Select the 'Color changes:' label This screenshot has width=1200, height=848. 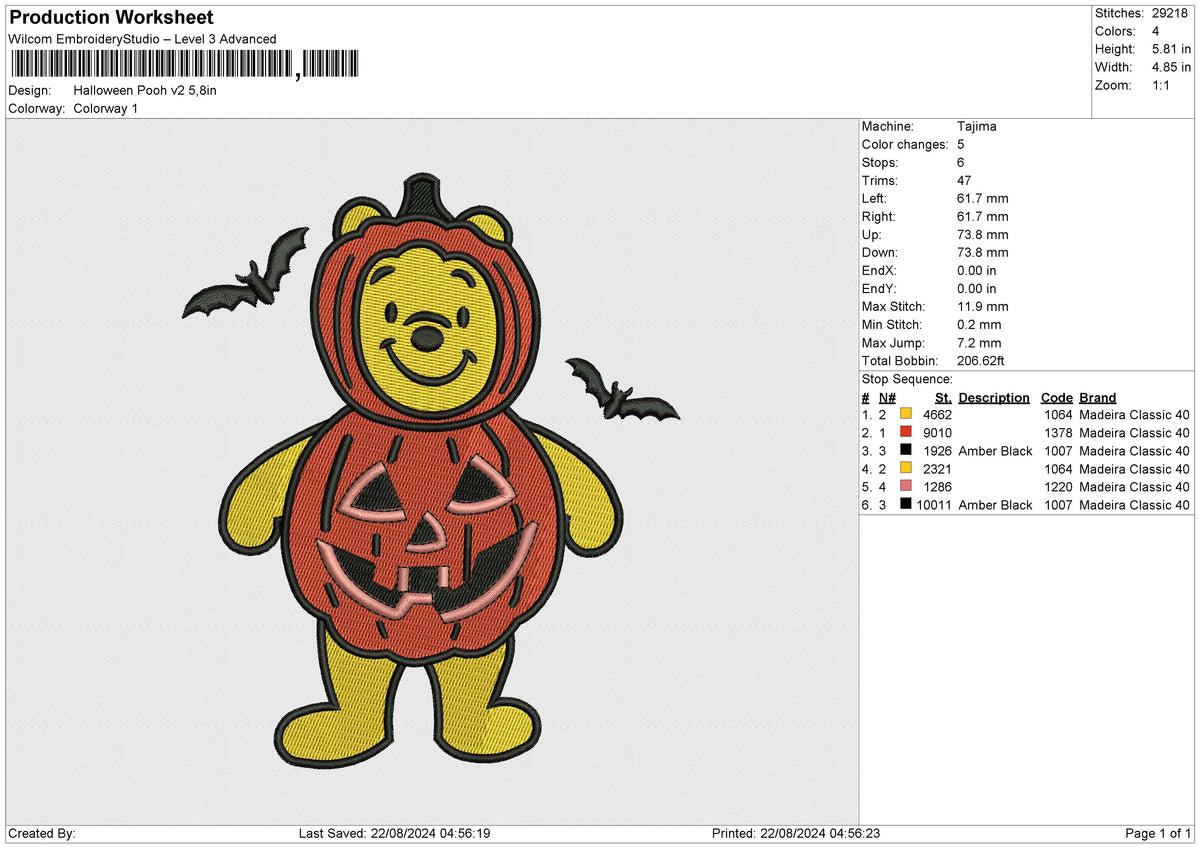coord(905,144)
